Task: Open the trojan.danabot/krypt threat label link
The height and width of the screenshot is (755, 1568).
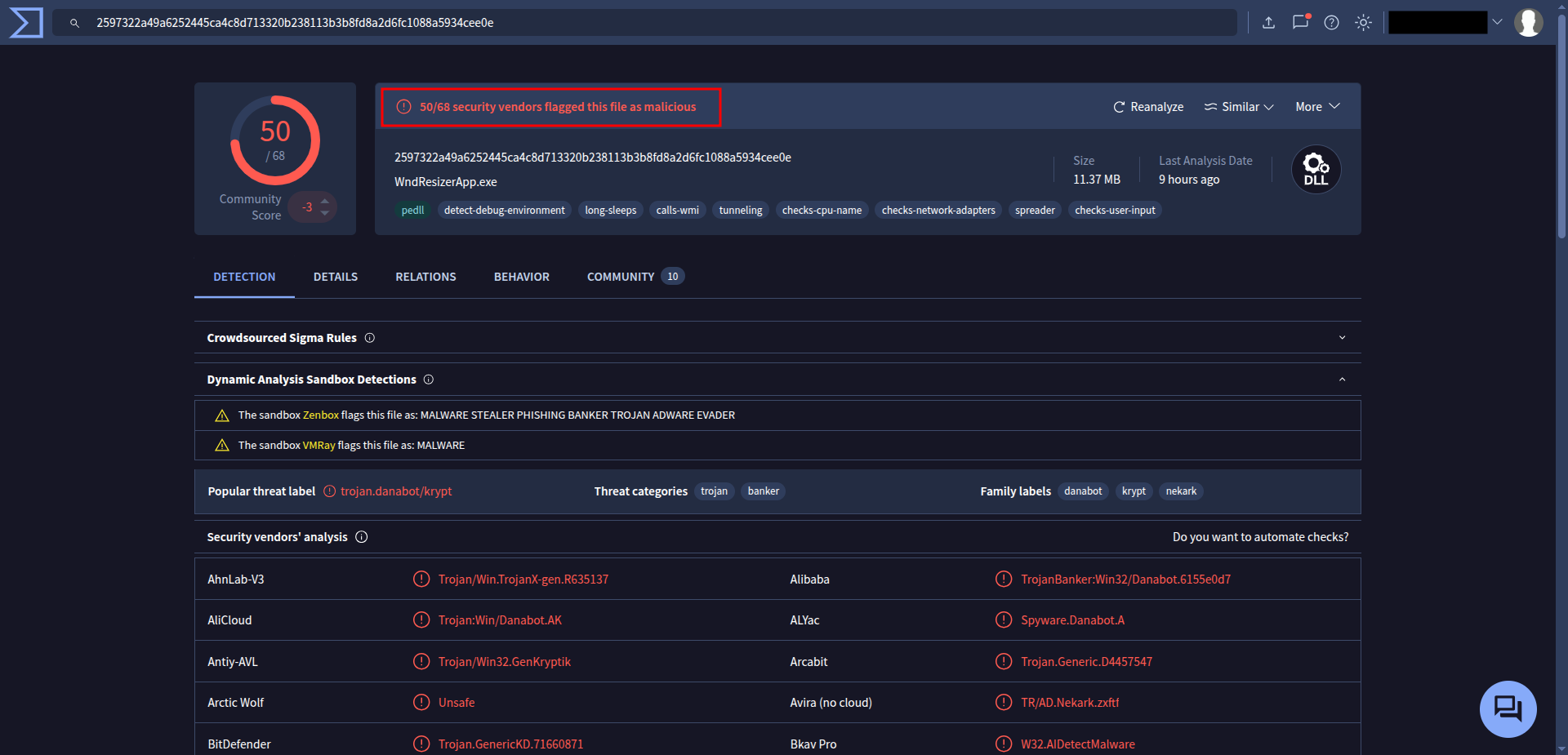Action: click(396, 491)
